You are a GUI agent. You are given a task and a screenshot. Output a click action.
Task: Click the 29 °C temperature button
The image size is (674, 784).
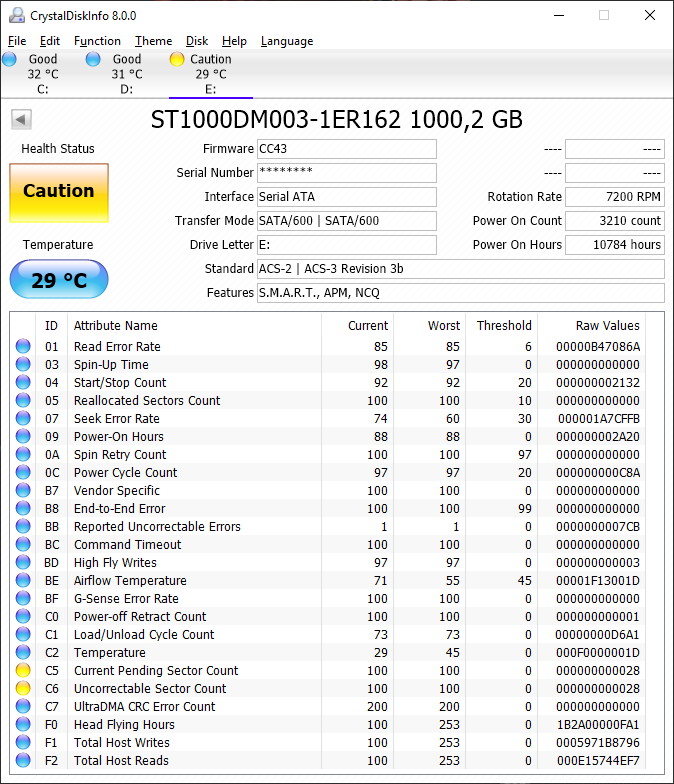[59, 280]
